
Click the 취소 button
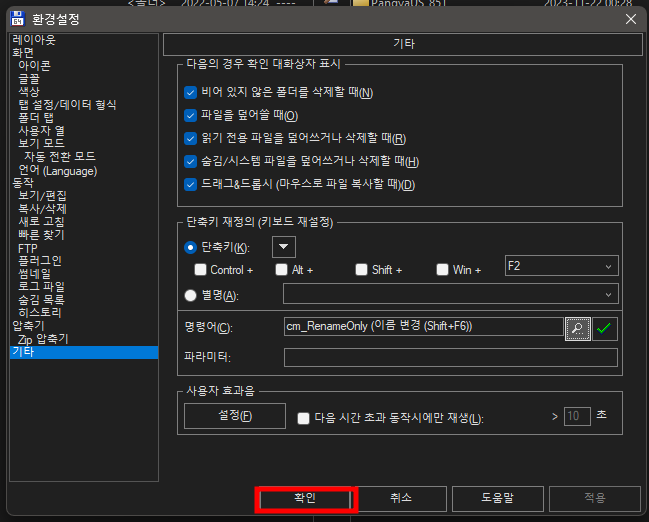(x=401, y=498)
